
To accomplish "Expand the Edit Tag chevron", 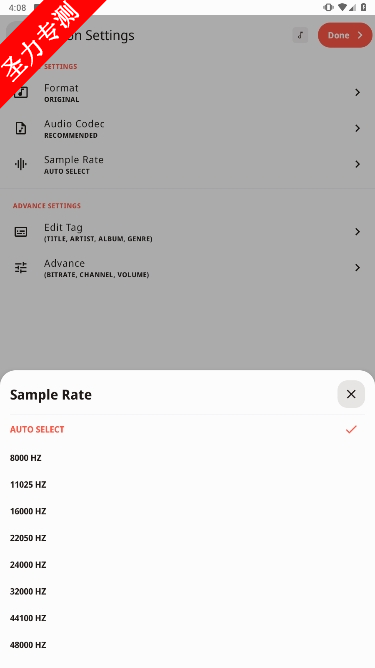I will tap(358, 232).
